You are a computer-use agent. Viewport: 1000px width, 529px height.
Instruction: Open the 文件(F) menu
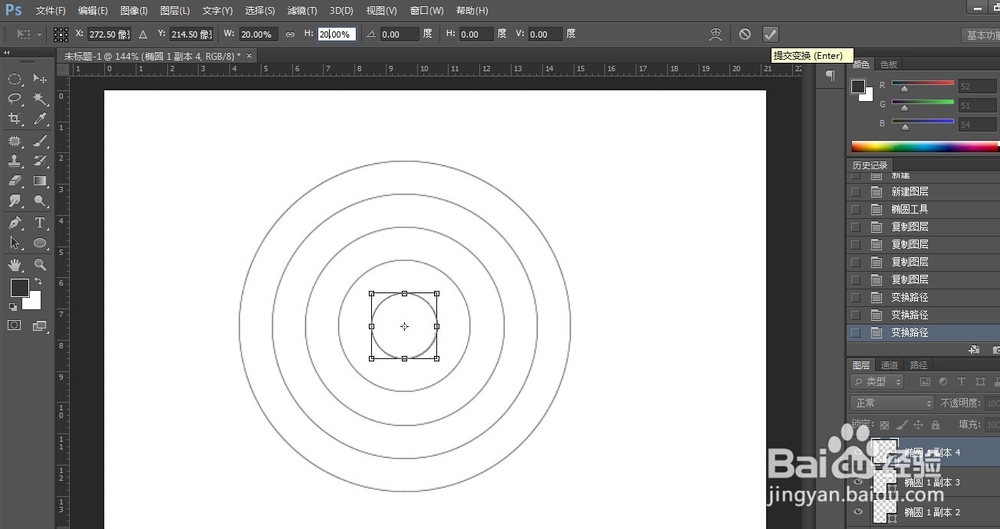(x=50, y=11)
